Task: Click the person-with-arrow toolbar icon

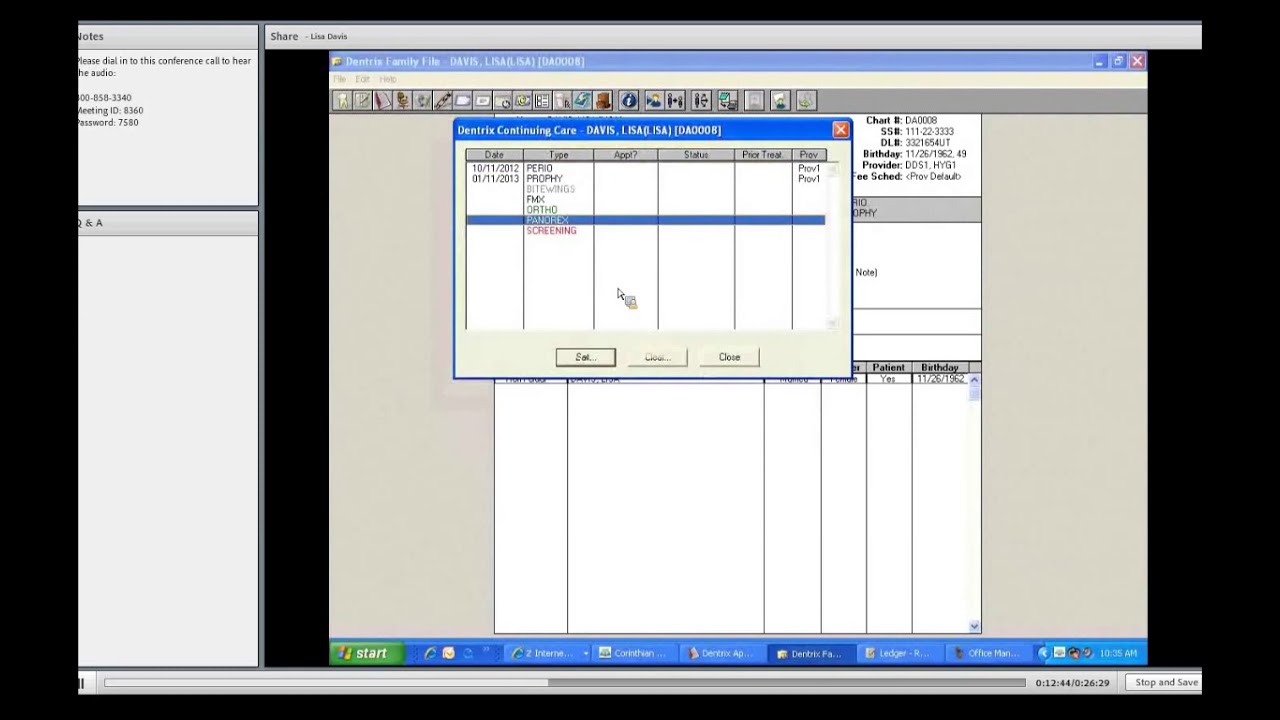Action: [654, 100]
